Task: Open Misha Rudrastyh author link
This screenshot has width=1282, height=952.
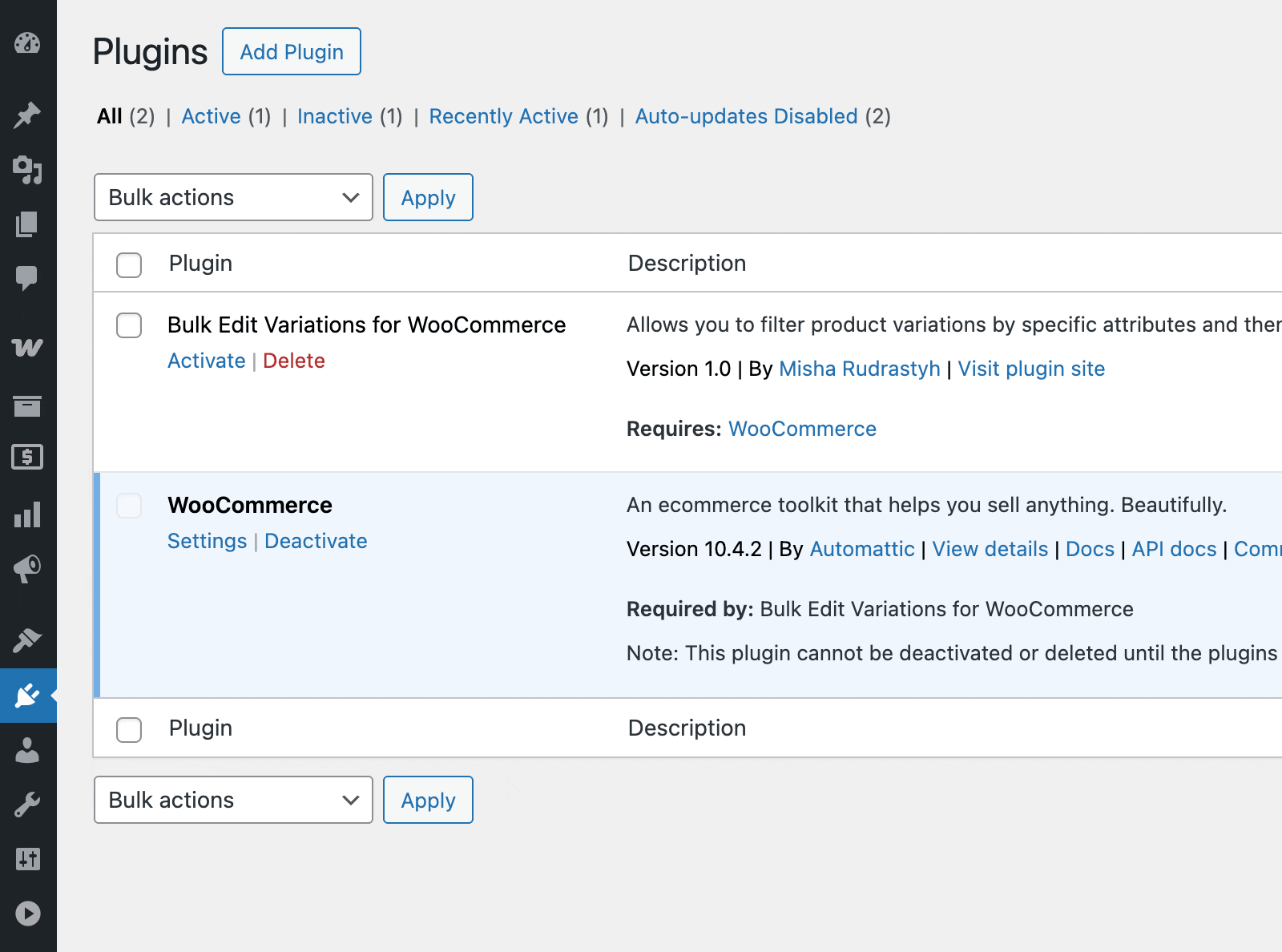Action: pyautogui.click(x=860, y=369)
